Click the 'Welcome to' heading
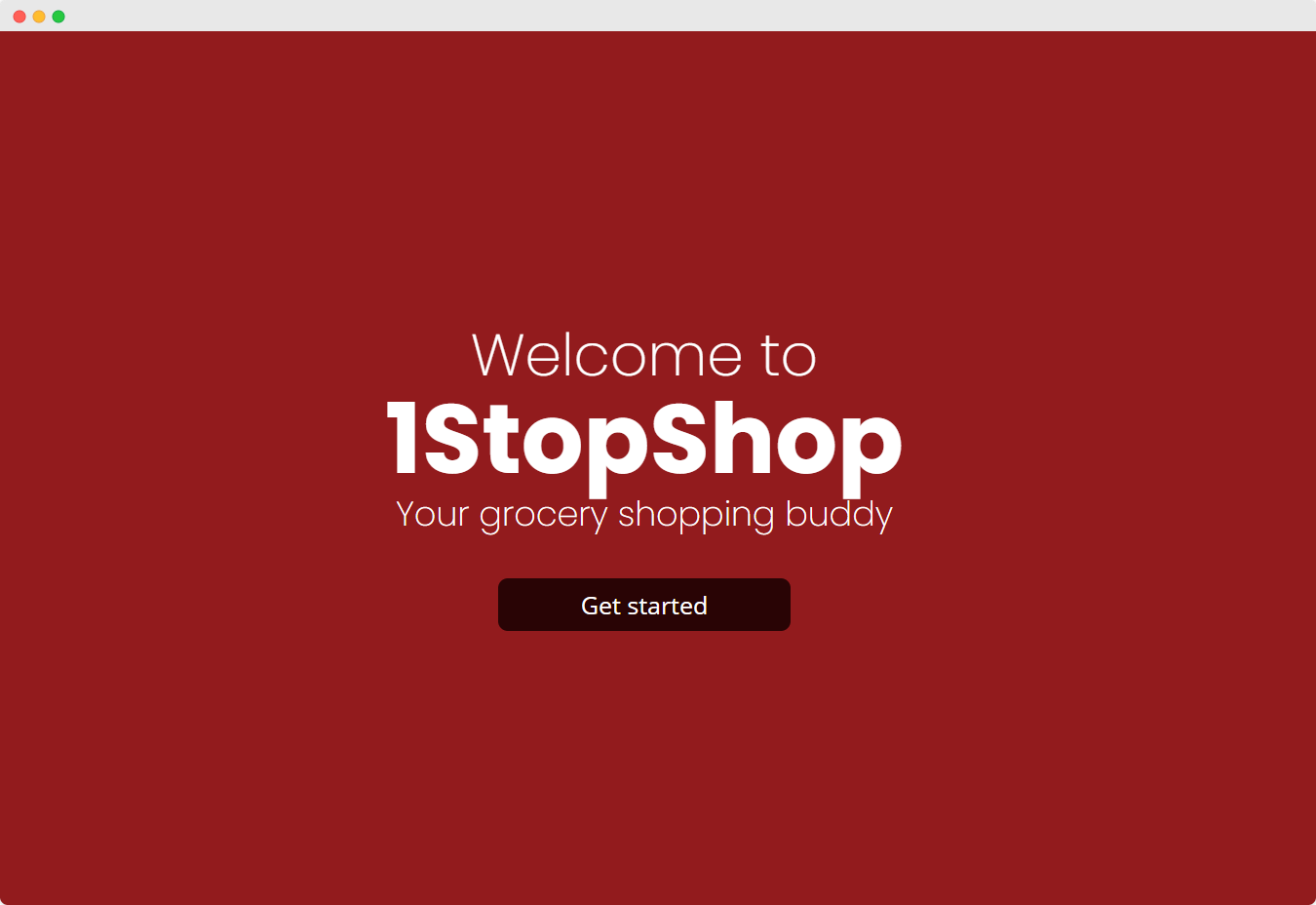1316x905 pixels. (x=644, y=355)
